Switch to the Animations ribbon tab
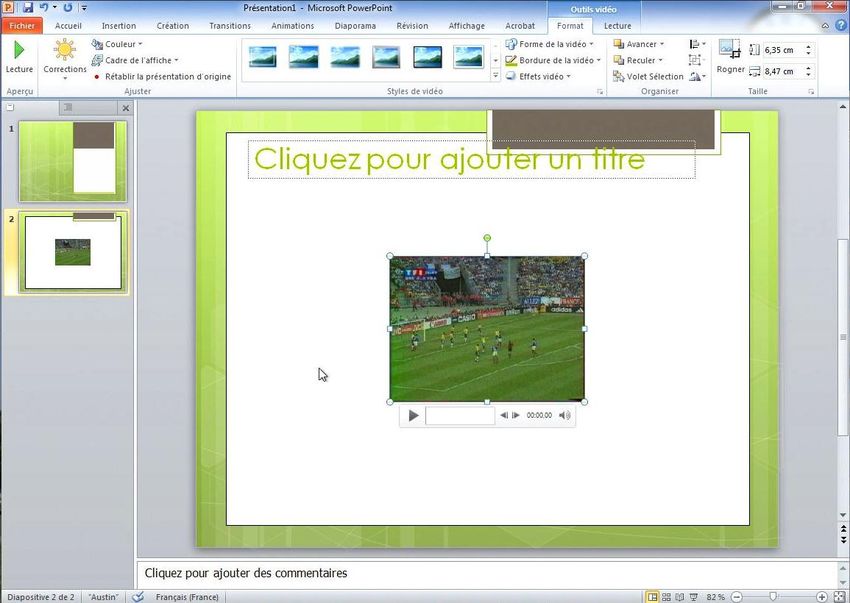The width and height of the screenshot is (850, 603). (x=292, y=26)
